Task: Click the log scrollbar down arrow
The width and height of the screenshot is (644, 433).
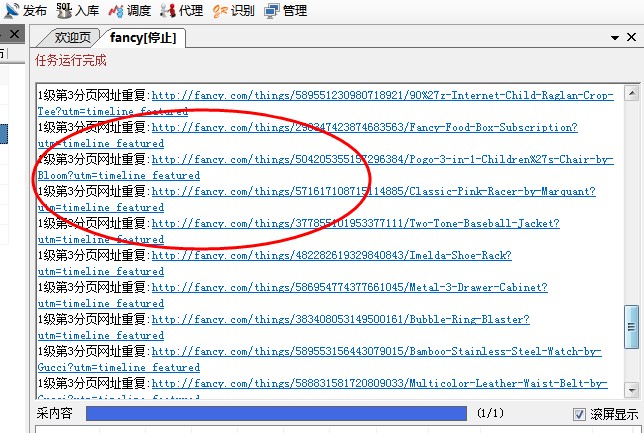Action: coord(631,388)
